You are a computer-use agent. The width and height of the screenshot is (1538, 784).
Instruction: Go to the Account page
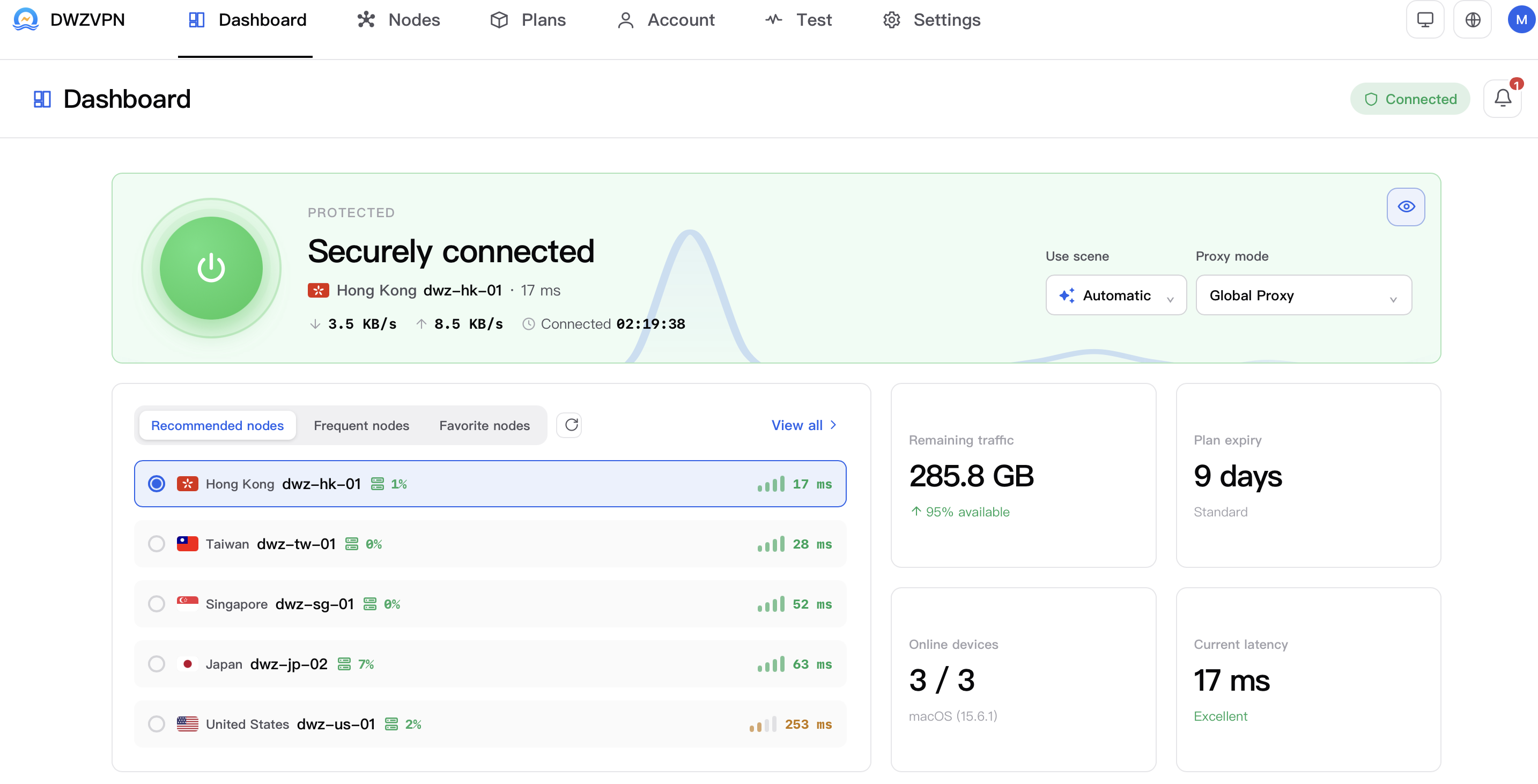pyautogui.click(x=666, y=20)
